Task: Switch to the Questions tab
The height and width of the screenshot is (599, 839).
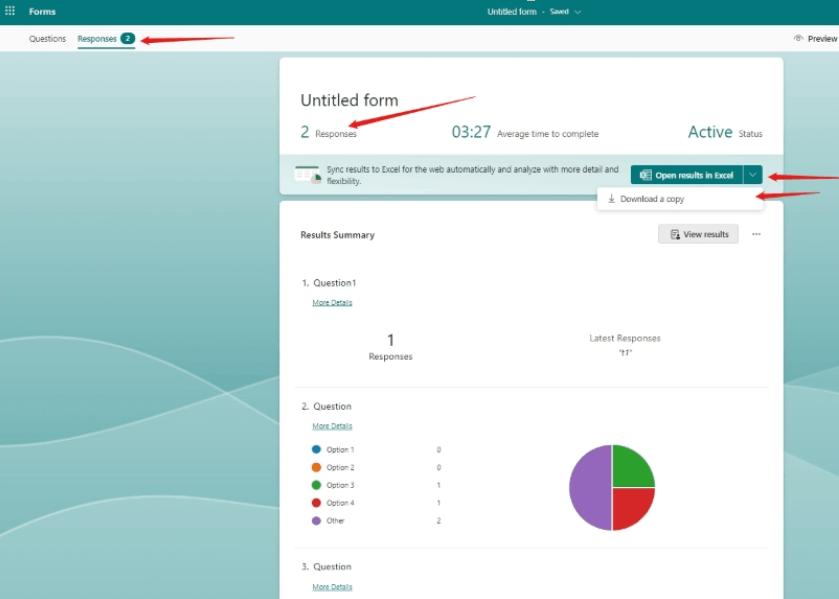Action: click(x=48, y=39)
